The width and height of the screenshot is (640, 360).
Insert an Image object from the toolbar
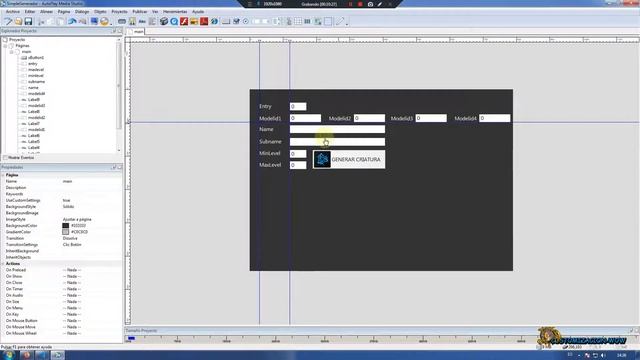pyautogui.click(x=132, y=21)
